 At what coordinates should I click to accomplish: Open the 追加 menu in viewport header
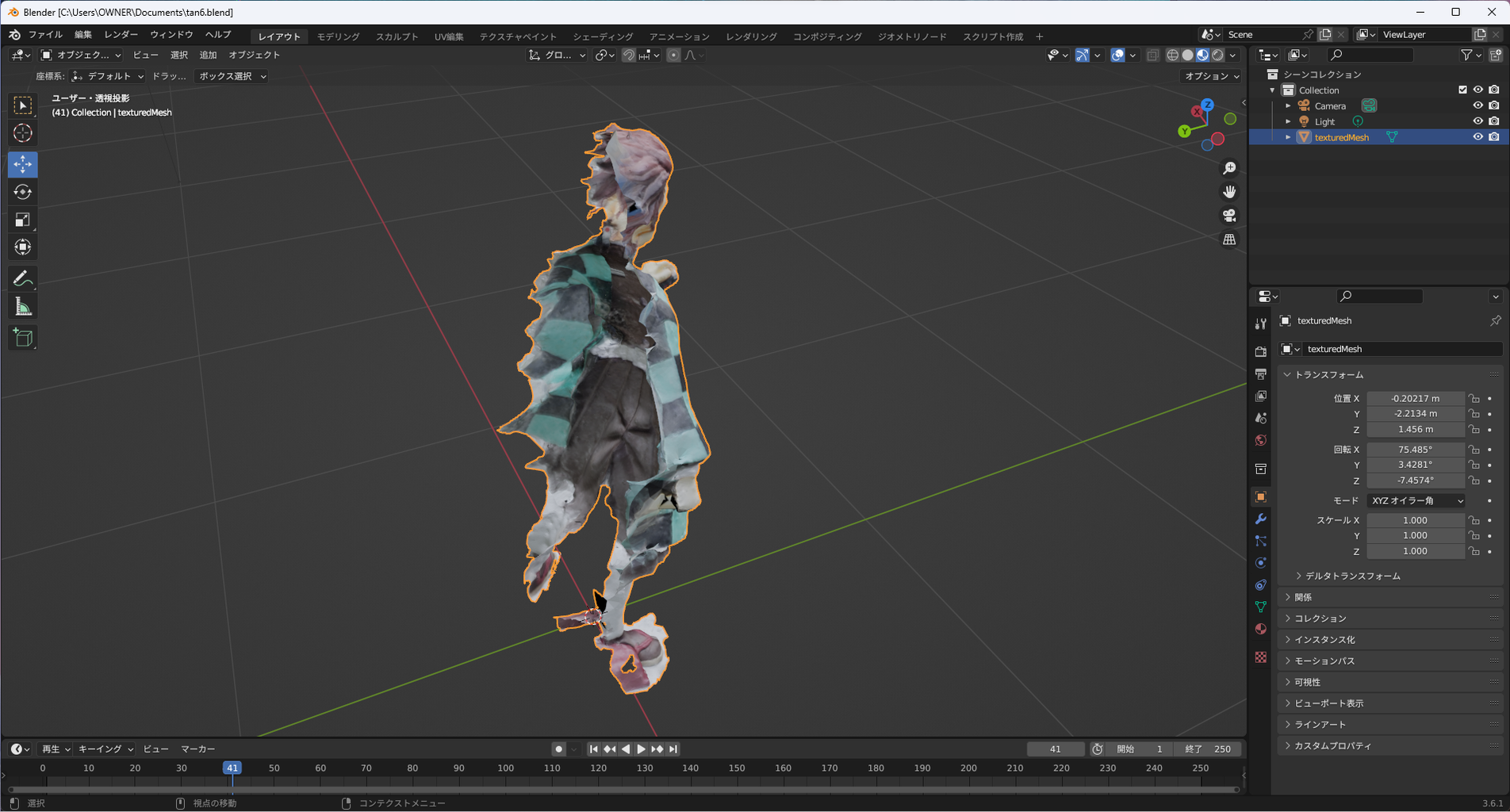(208, 55)
